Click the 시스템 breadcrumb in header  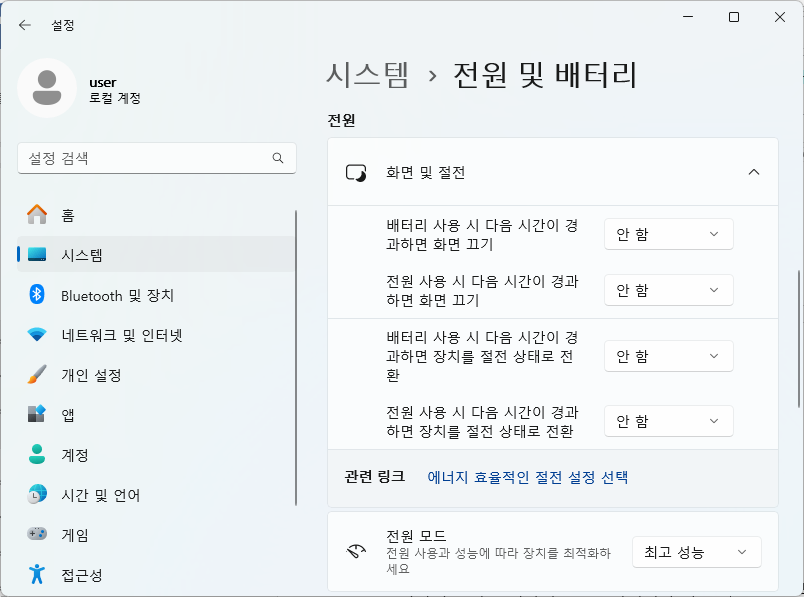[367, 75]
